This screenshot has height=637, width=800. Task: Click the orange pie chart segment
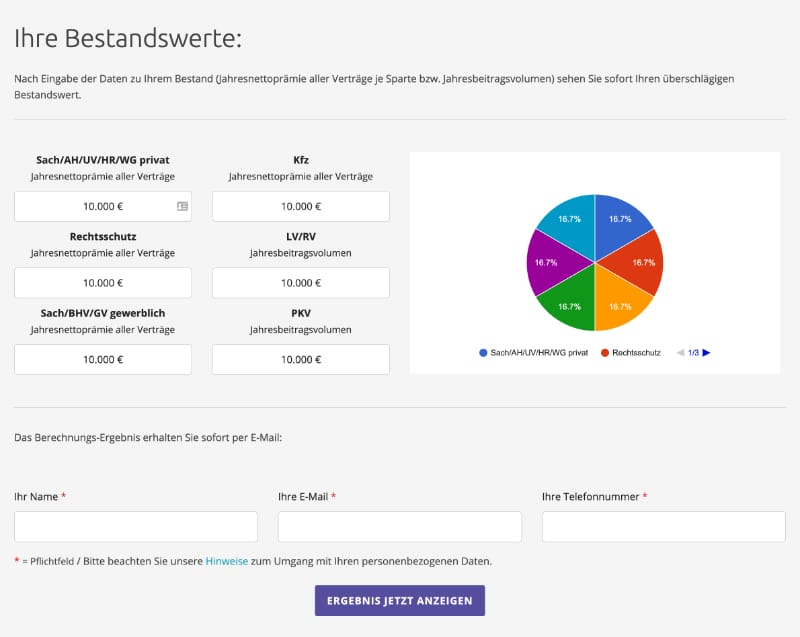pyautogui.click(x=620, y=300)
